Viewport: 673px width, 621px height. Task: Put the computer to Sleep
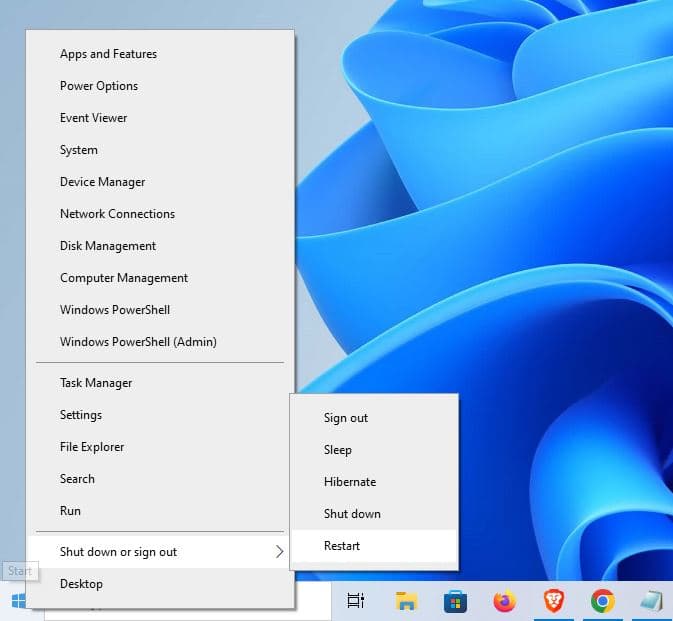point(338,450)
